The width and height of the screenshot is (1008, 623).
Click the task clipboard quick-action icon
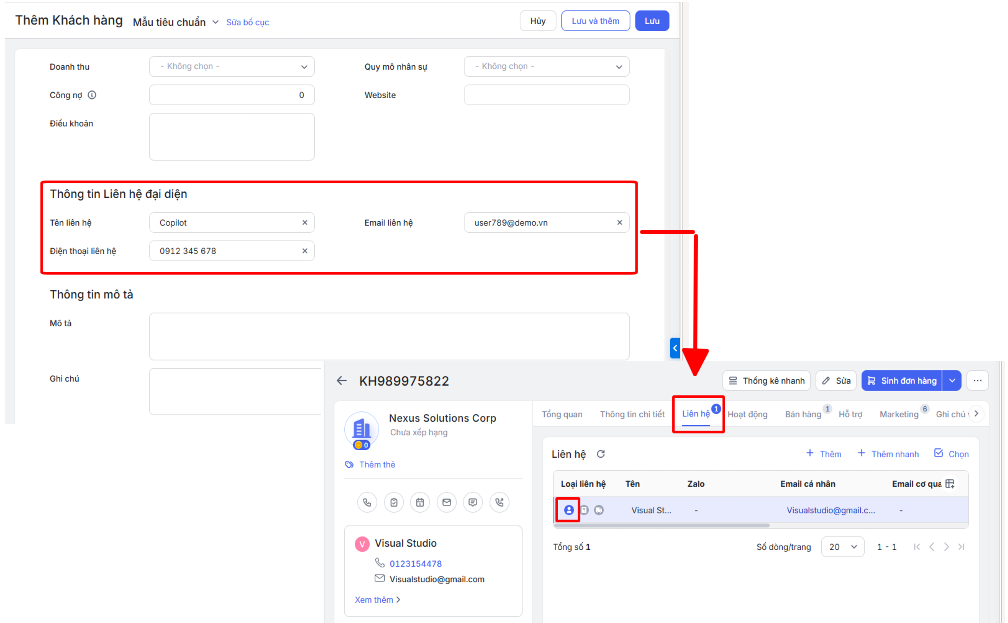pyautogui.click(x=394, y=503)
